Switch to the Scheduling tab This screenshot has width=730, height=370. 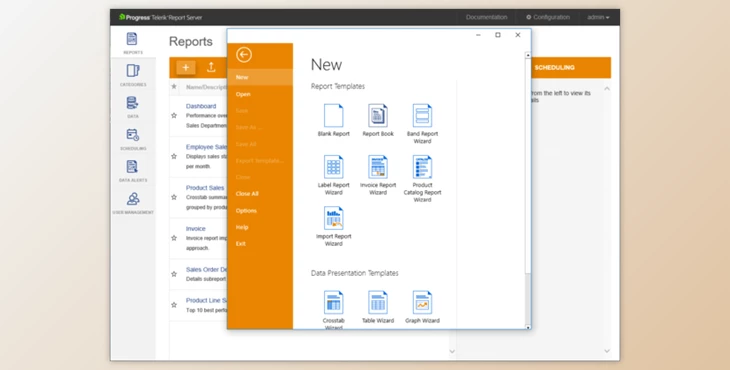(x=554, y=67)
